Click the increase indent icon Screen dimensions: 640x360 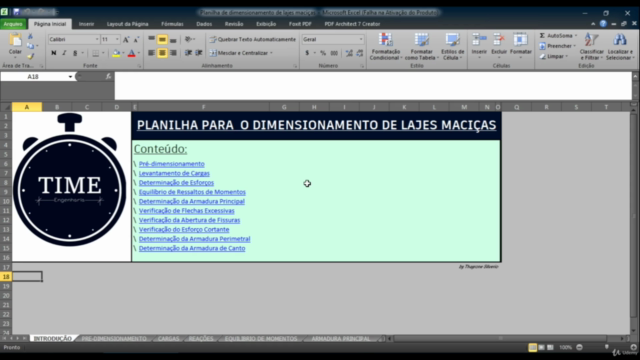(x=199, y=53)
